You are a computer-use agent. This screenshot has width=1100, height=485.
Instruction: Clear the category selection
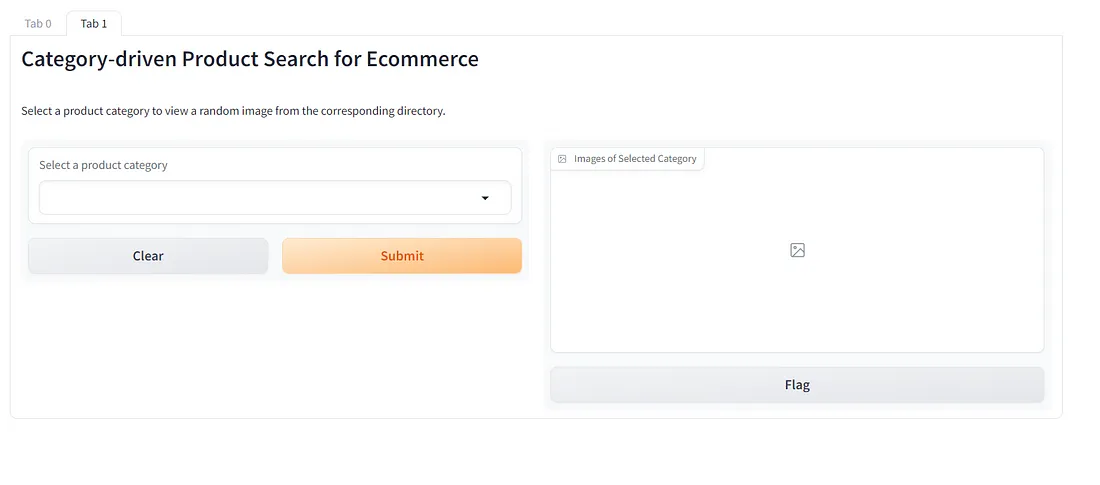click(x=148, y=255)
